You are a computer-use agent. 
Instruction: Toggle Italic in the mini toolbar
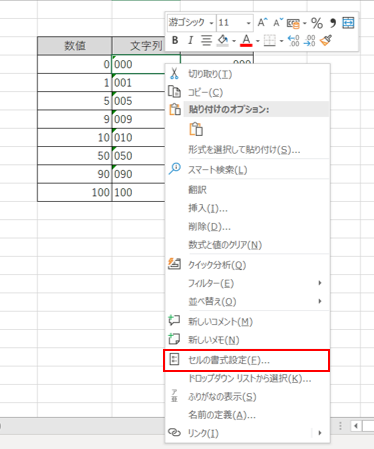coord(190,41)
